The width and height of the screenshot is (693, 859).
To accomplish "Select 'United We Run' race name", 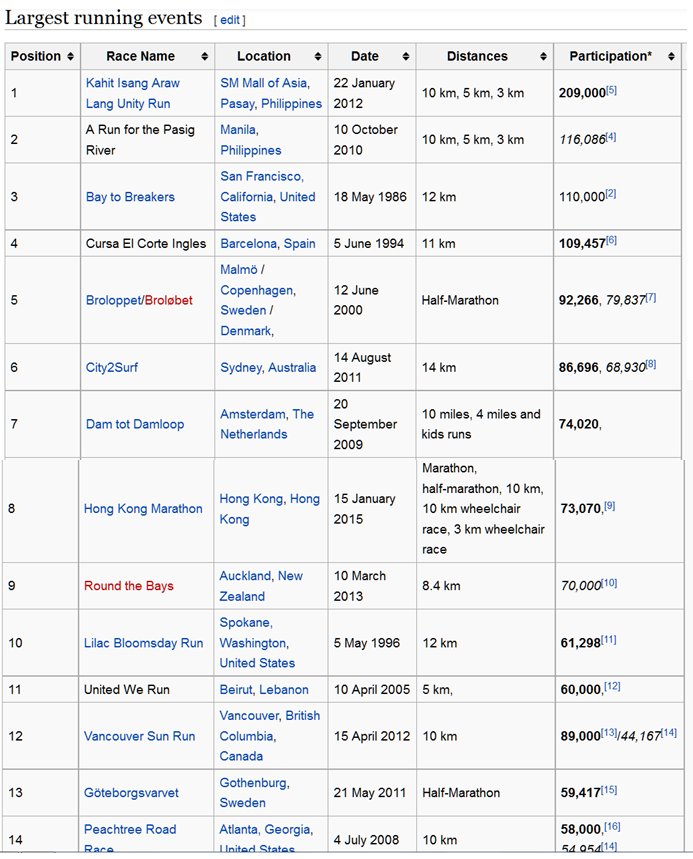I will click(127, 690).
